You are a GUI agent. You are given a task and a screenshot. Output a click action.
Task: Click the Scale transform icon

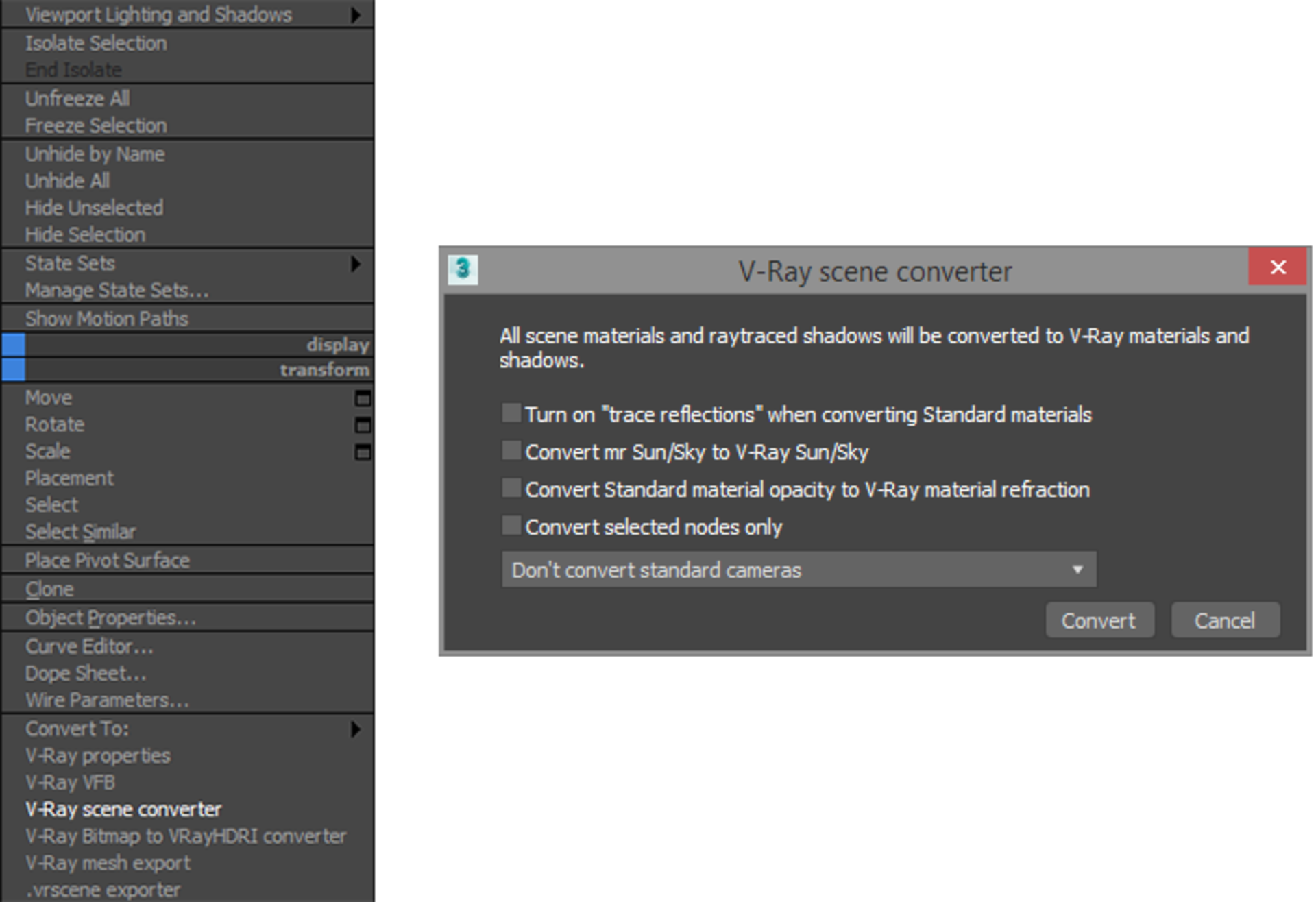[363, 451]
